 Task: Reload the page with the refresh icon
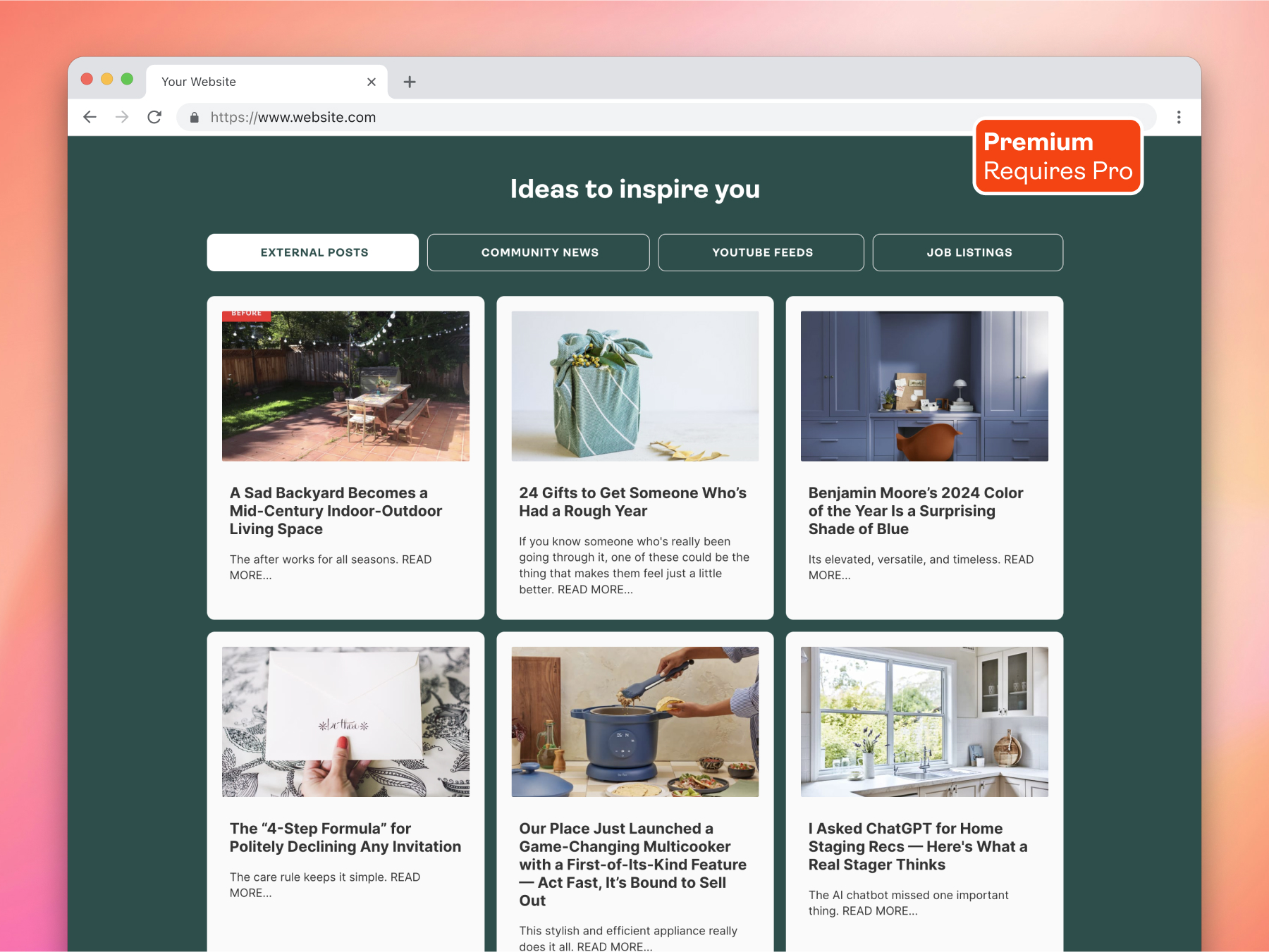pos(154,117)
